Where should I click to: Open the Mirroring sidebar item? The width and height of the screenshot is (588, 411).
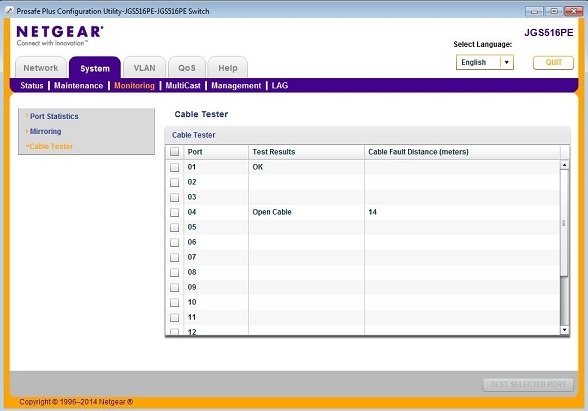45,131
